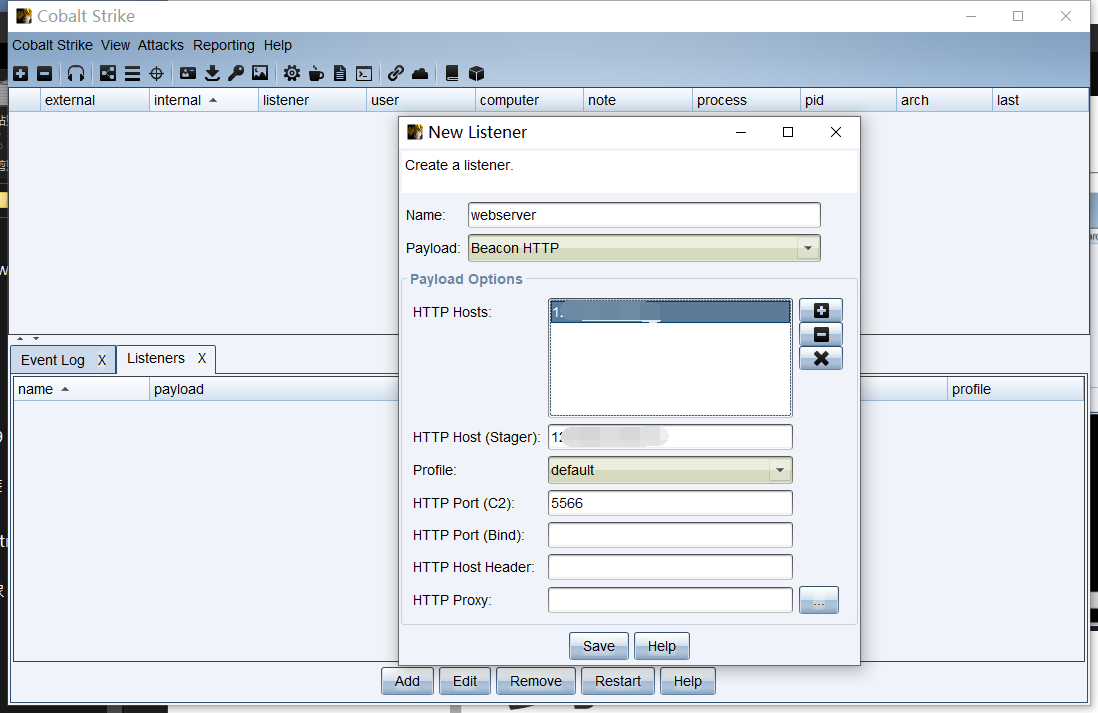Open keystrokes via the key icon
Screen dimensions: 1098x713
[x=236, y=73]
